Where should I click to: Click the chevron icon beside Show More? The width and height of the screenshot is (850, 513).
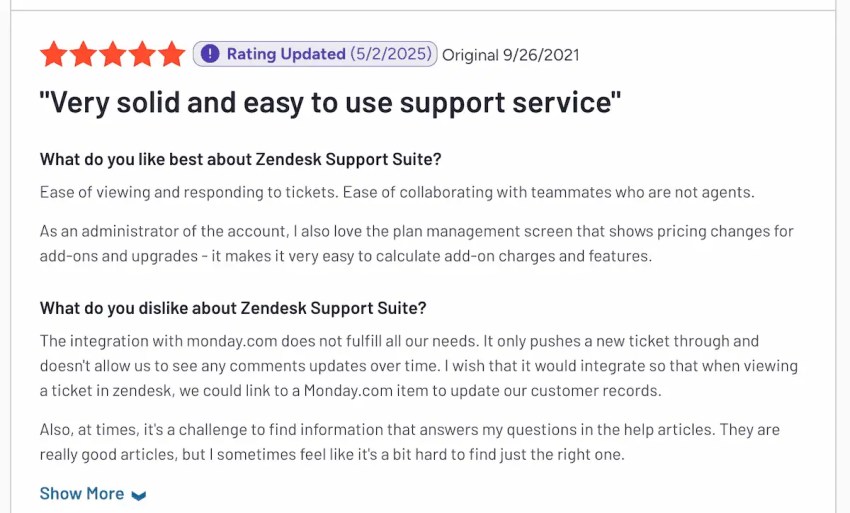[x=139, y=495]
